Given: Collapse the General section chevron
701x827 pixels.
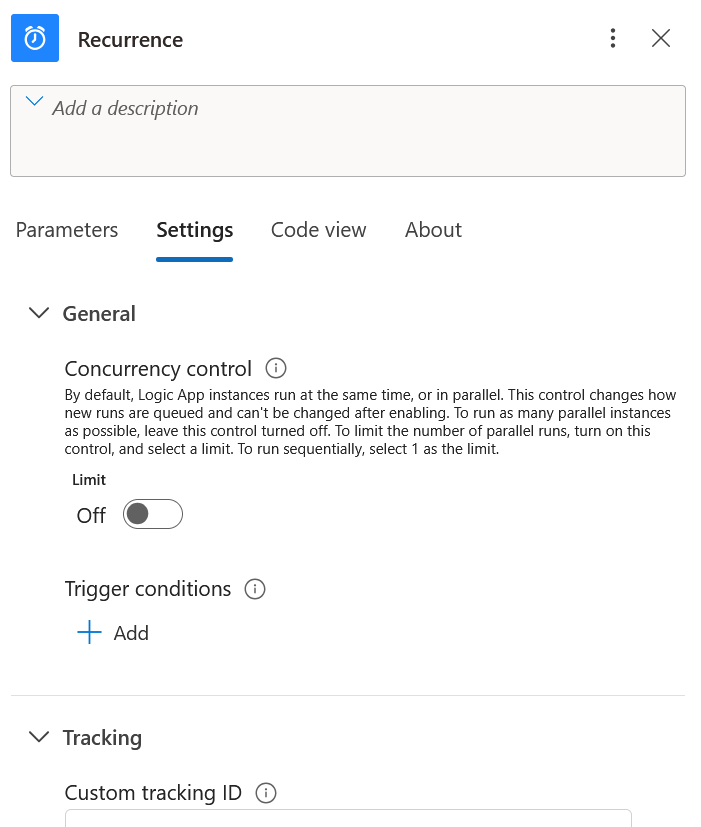Looking at the screenshot, I should pos(39,313).
